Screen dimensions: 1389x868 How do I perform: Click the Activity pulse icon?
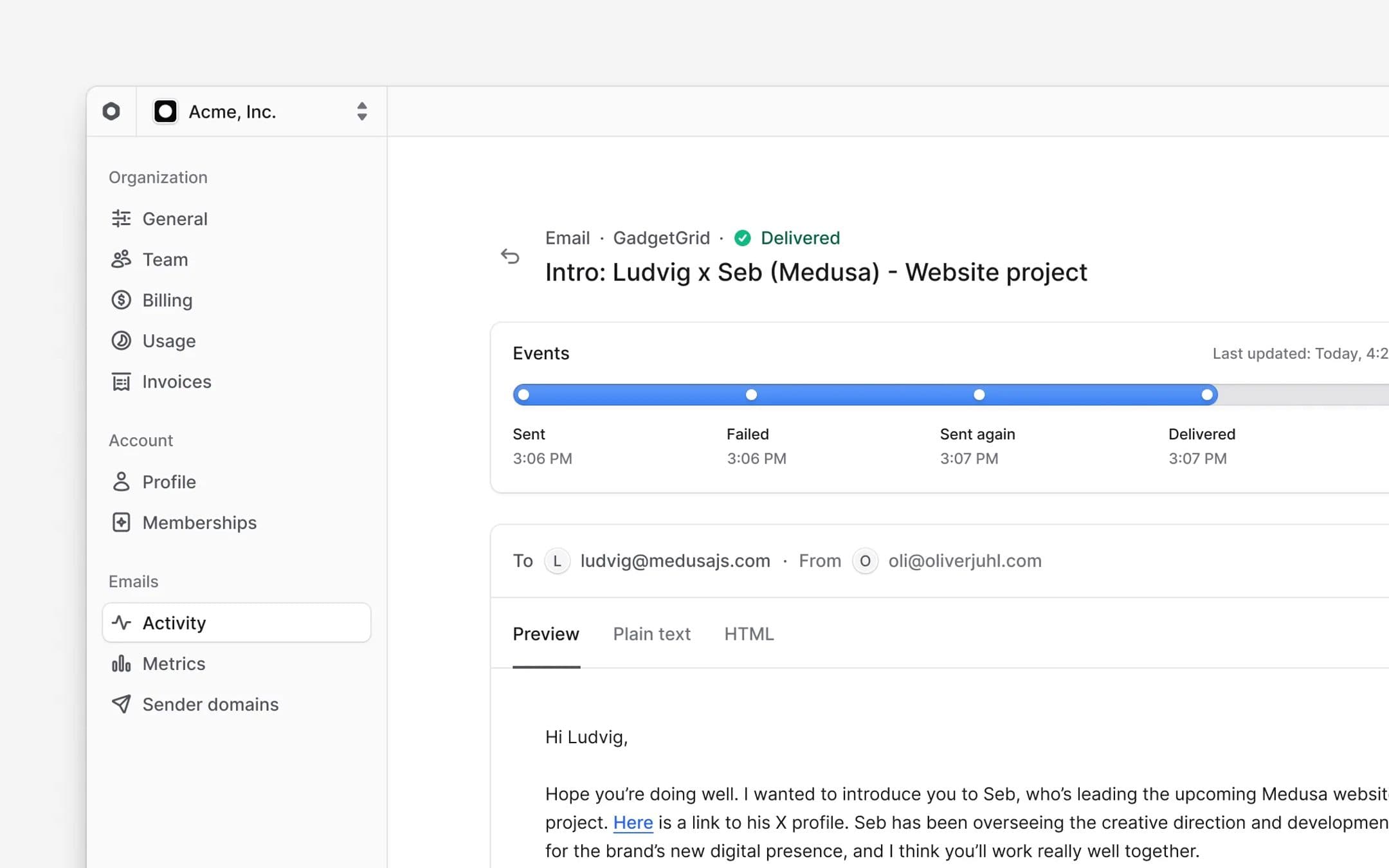pyautogui.click(x=121, y=622)
